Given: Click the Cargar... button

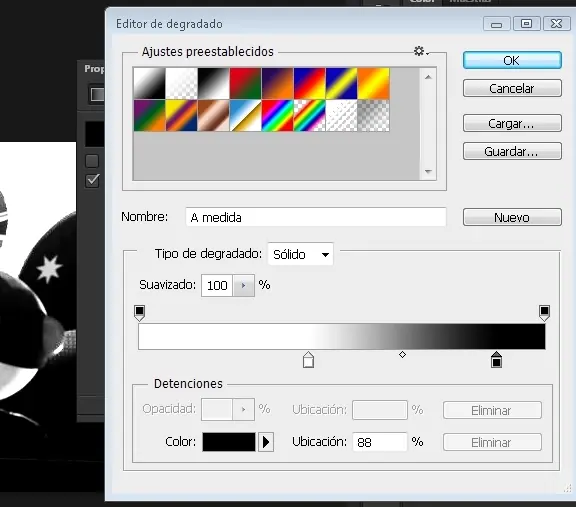Looking at the screenshot, I should [x=512, y=123].
